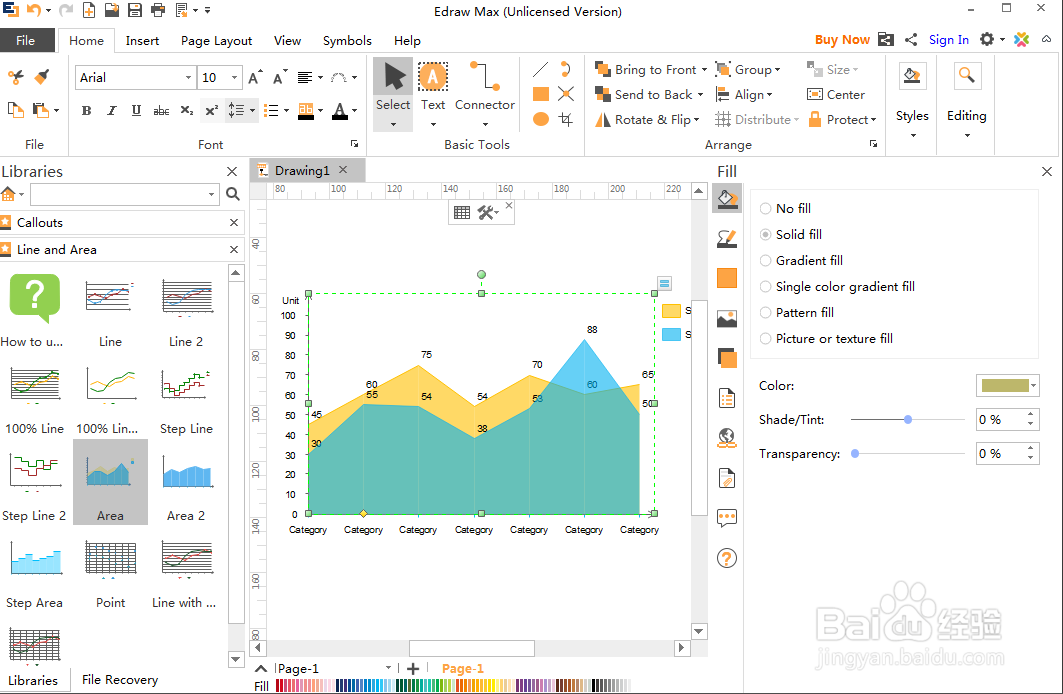Click the Print icon in title bar

point(158,10)
